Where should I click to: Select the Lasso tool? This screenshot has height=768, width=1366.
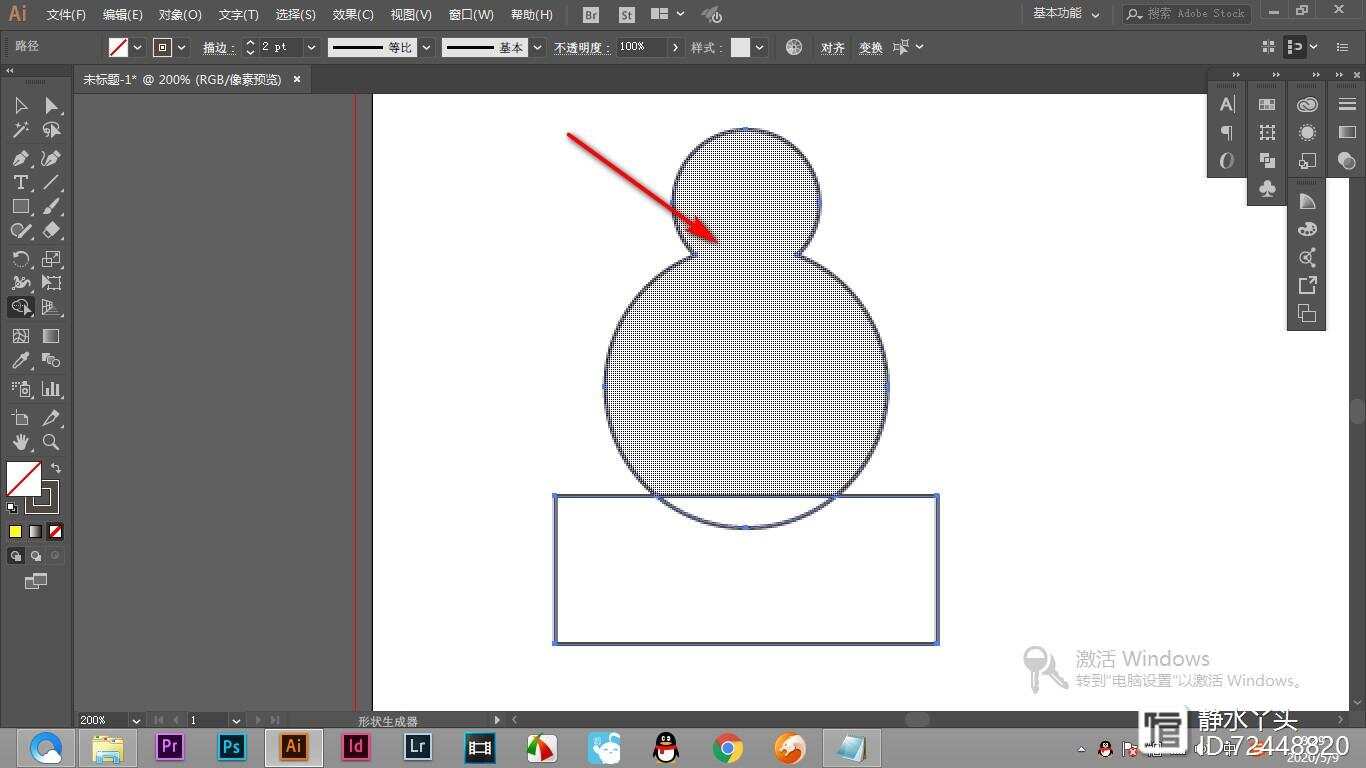click(x=51, y=130)
